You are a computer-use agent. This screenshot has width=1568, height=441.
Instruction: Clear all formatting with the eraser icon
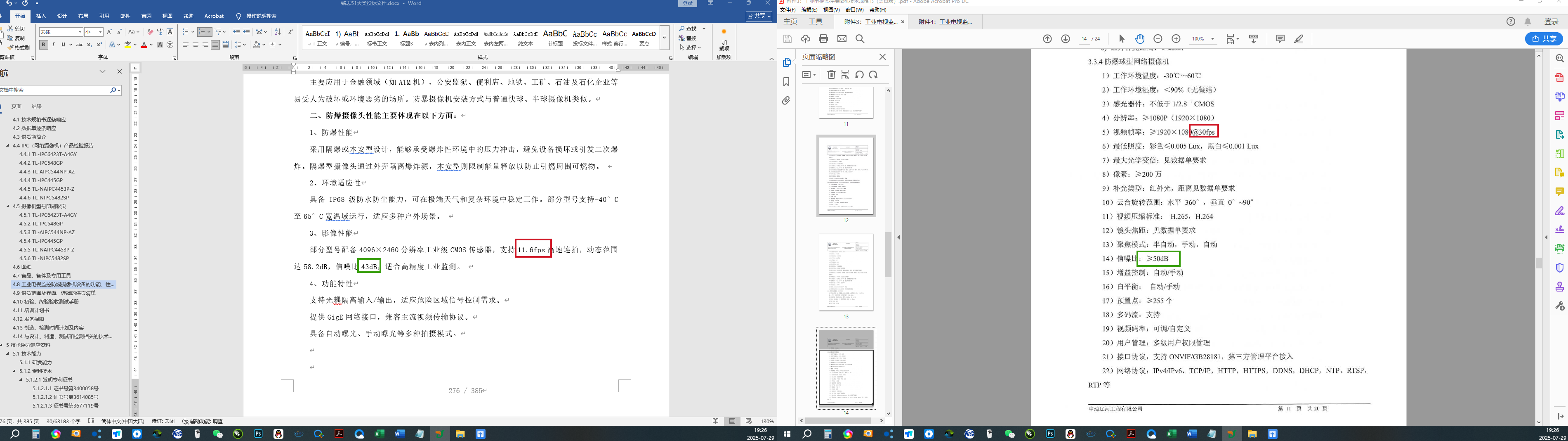click(x=150, y=32)
